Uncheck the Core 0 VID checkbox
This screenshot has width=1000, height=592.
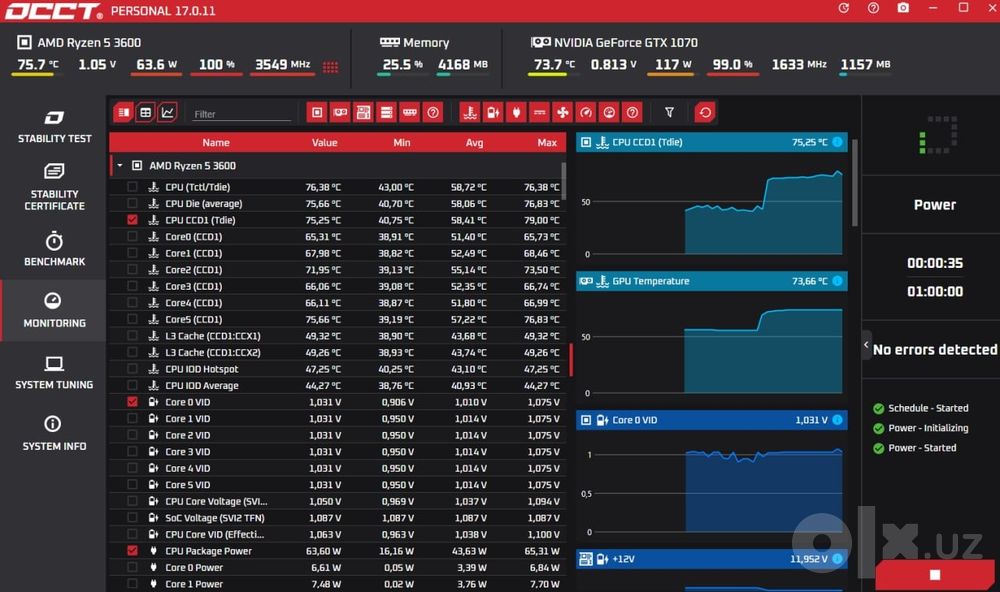pos(132,402)
